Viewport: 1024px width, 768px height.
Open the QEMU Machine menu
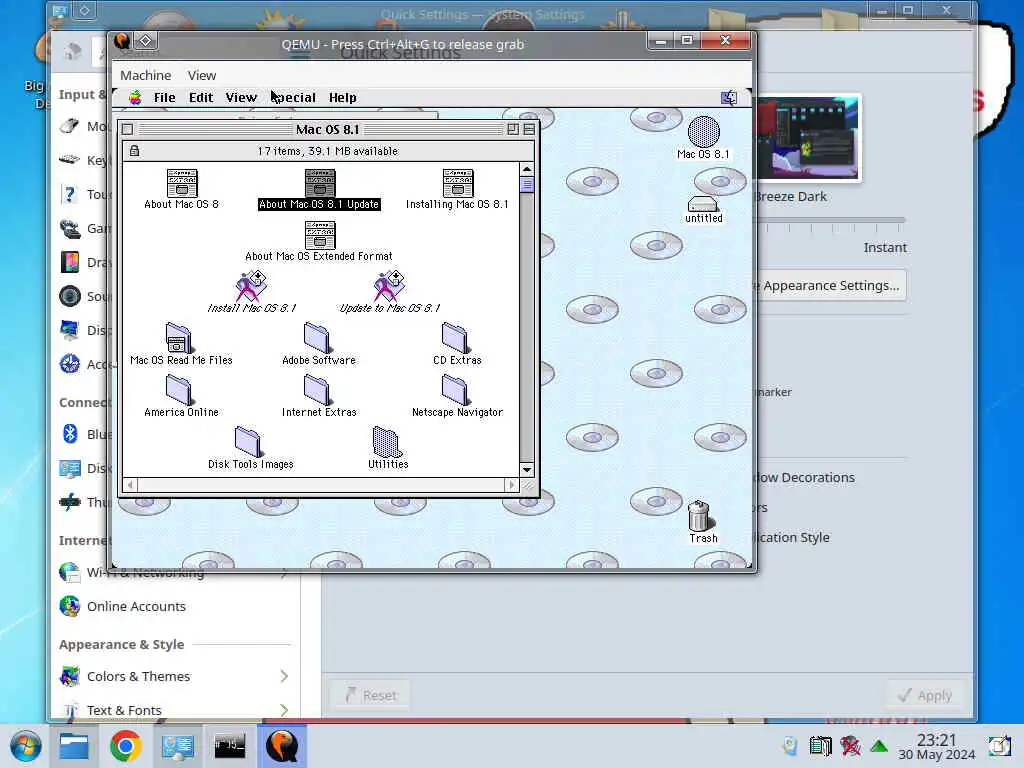click(146, 76)
